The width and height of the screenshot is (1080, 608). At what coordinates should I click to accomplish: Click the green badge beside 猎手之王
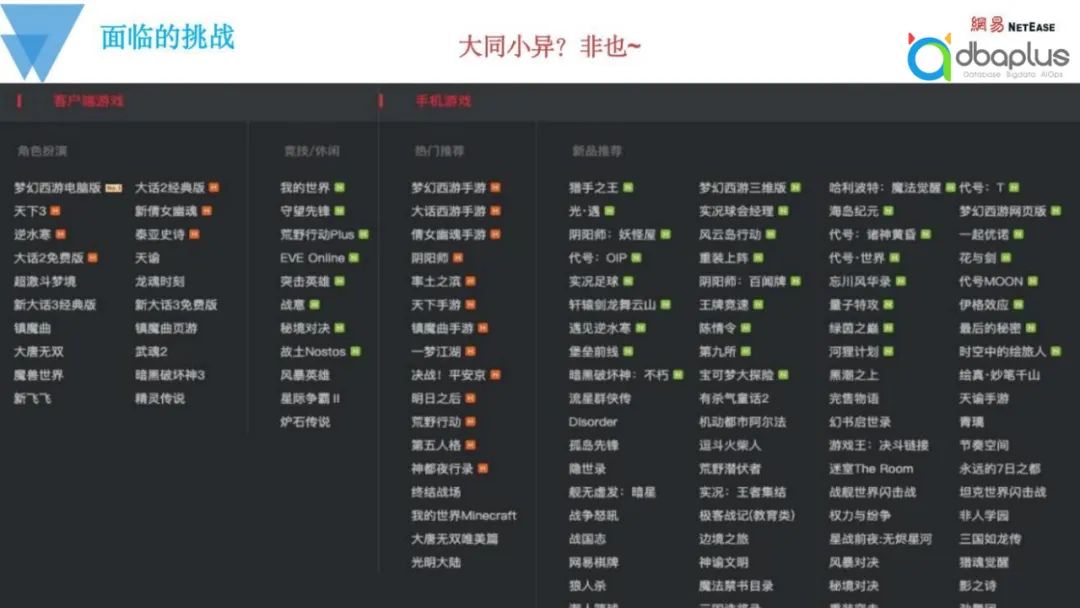click(628, 188)
